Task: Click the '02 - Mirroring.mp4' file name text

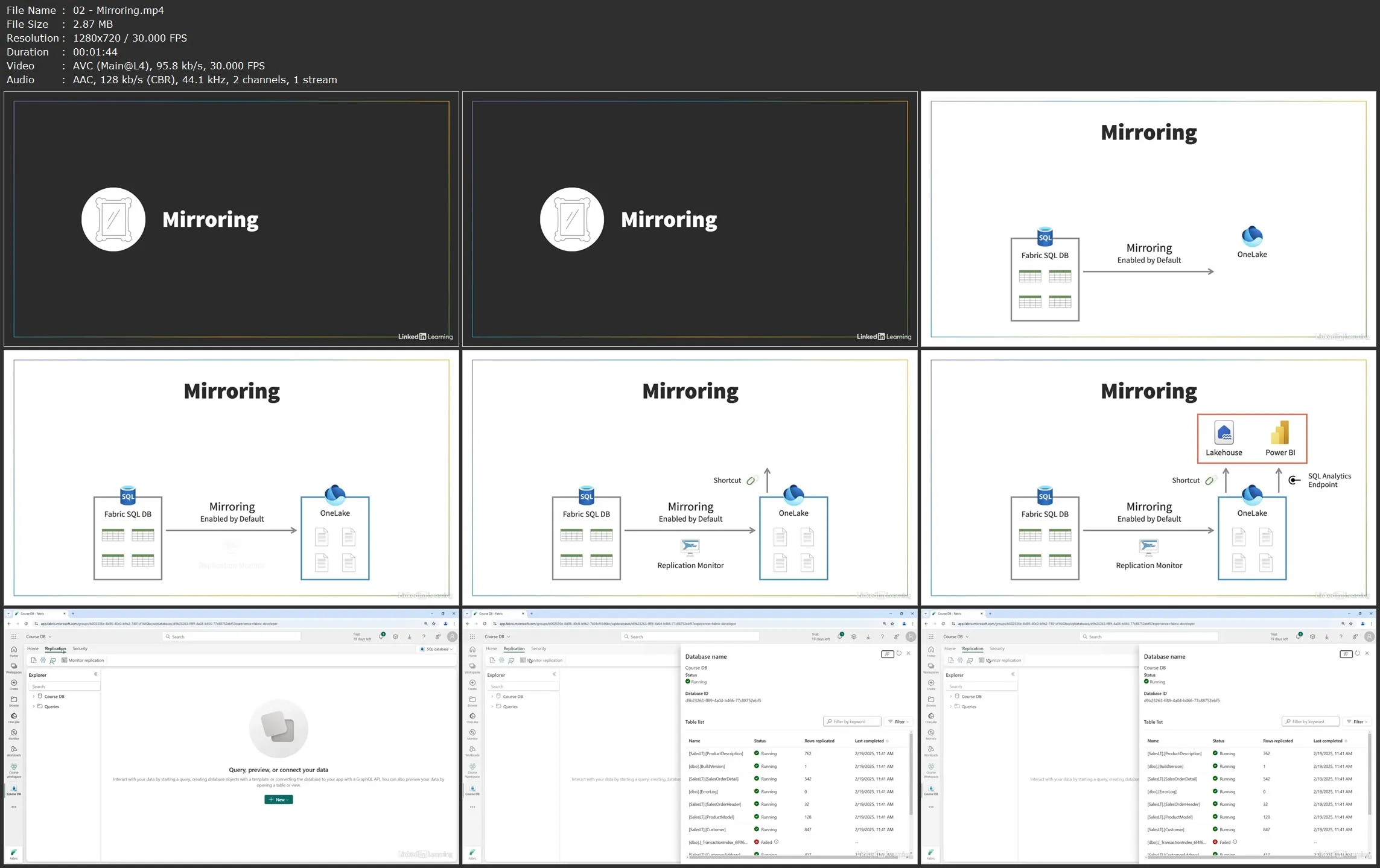Action: 118,10
